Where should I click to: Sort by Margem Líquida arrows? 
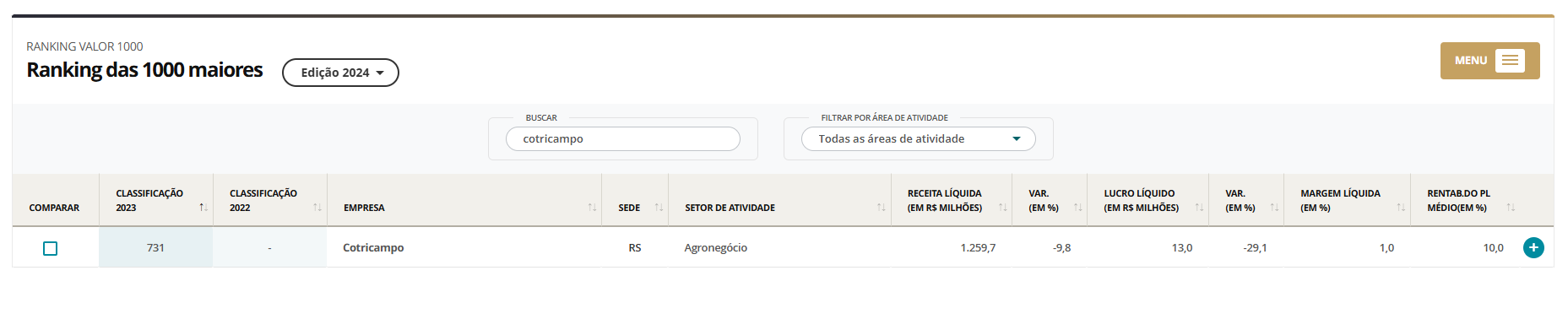click(x=1401, y=208)
